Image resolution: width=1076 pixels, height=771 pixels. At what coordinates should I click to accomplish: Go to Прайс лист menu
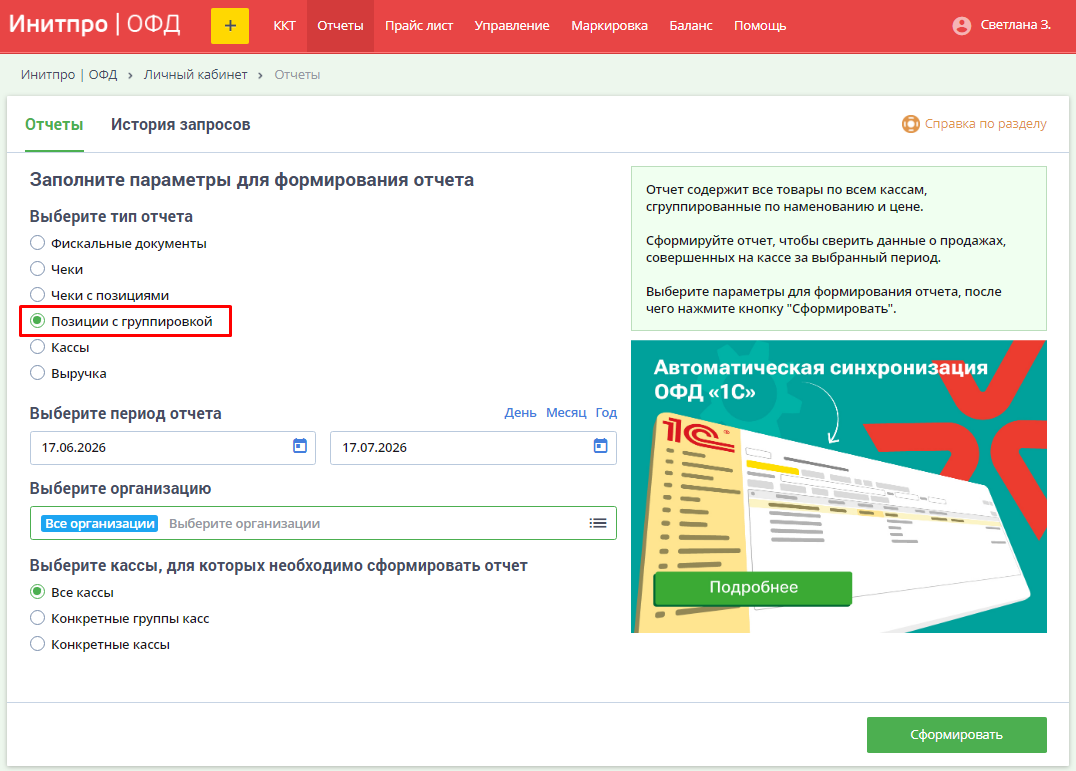click(419, 26)
